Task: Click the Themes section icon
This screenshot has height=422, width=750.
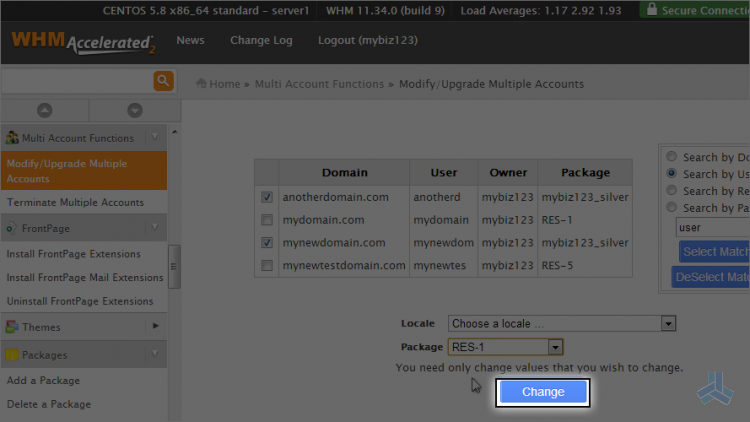Action: tap(12, 327)
